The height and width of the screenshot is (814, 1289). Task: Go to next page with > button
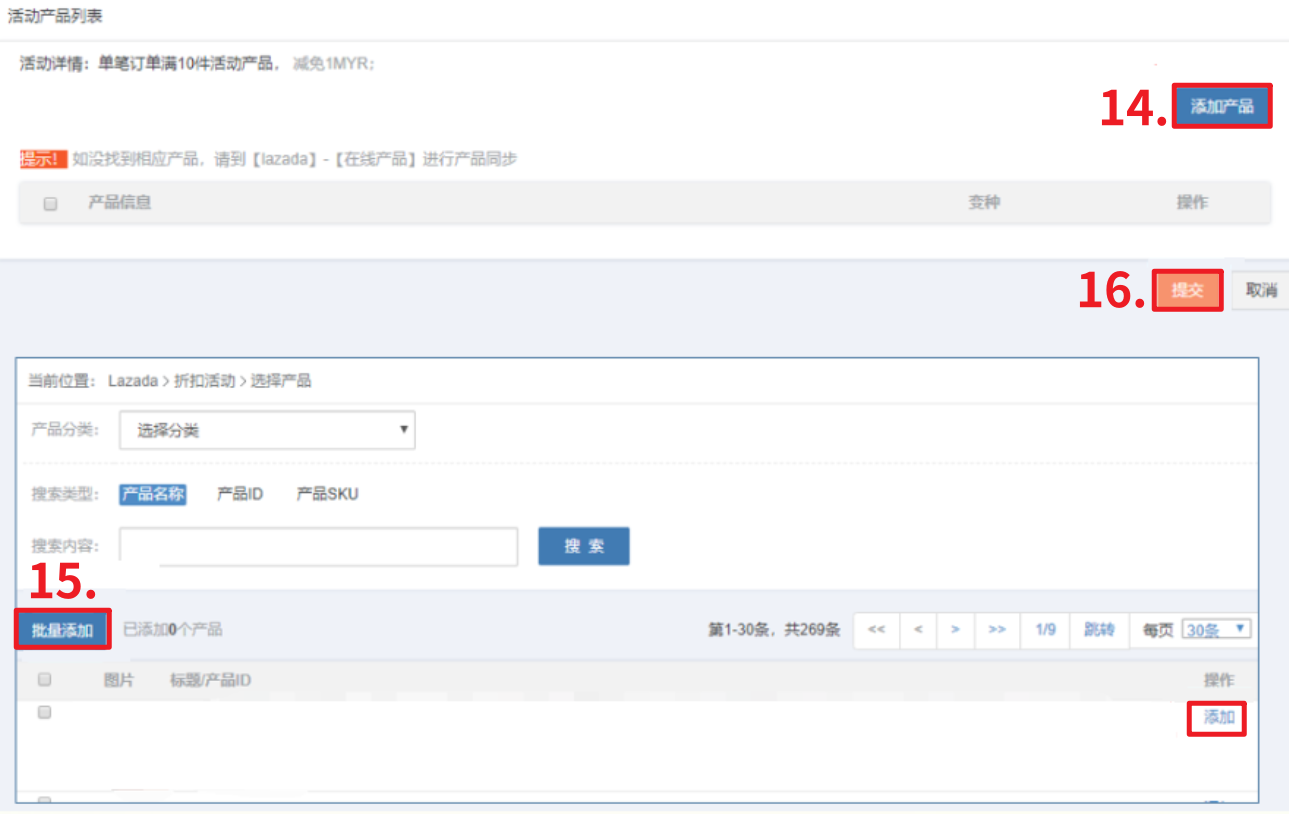tap(955, 630)
